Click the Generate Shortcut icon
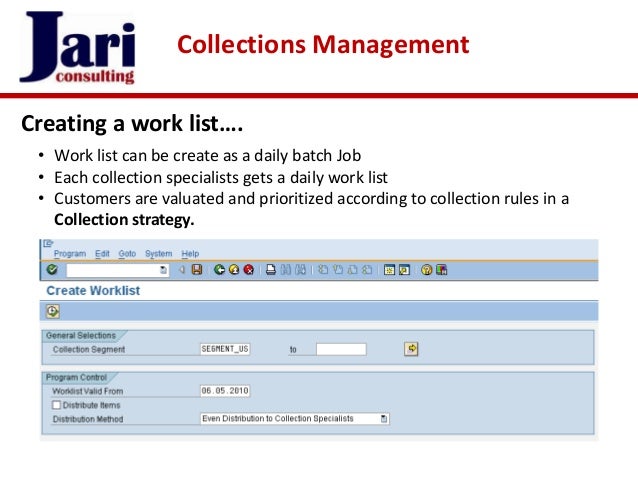The width and height of the screenshot is (638, 479). (404, 269)
